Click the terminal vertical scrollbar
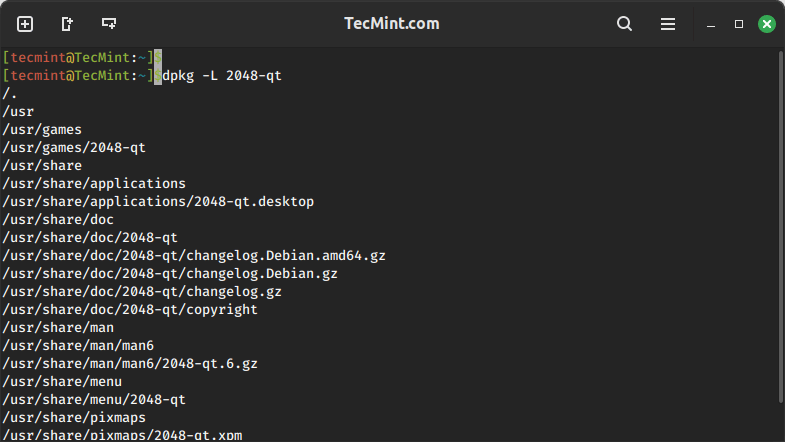 click(778, 200)
